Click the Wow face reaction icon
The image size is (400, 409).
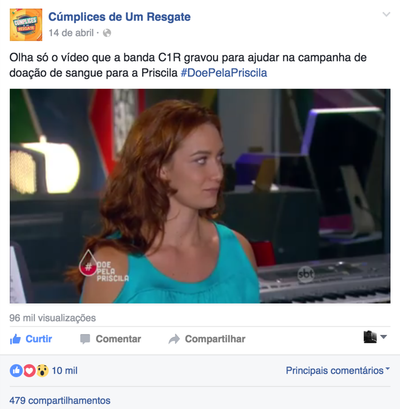[x=42, y=370]
